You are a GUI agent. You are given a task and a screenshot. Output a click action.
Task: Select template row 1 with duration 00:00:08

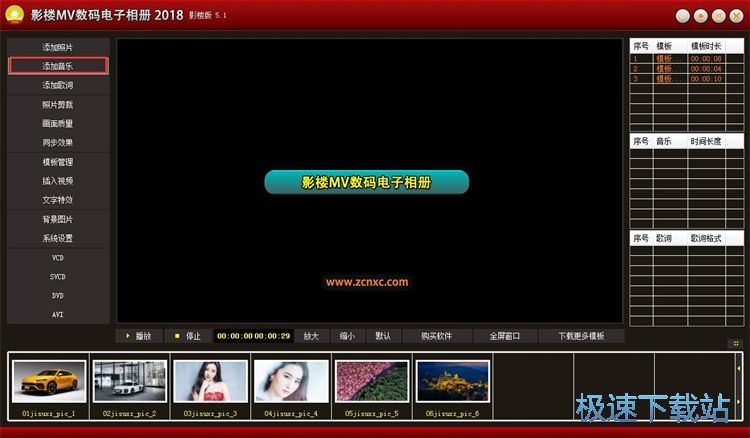click(x=686, y=58)
